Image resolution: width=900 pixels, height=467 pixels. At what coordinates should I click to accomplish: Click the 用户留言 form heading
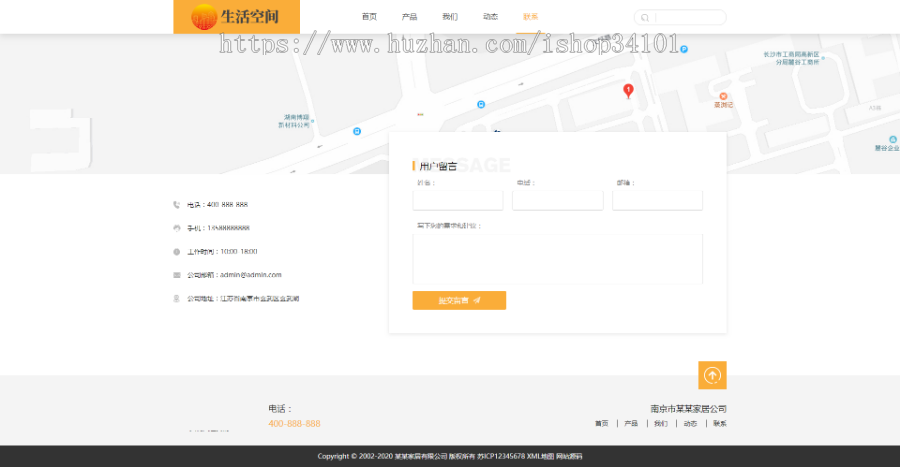[438, 166]
